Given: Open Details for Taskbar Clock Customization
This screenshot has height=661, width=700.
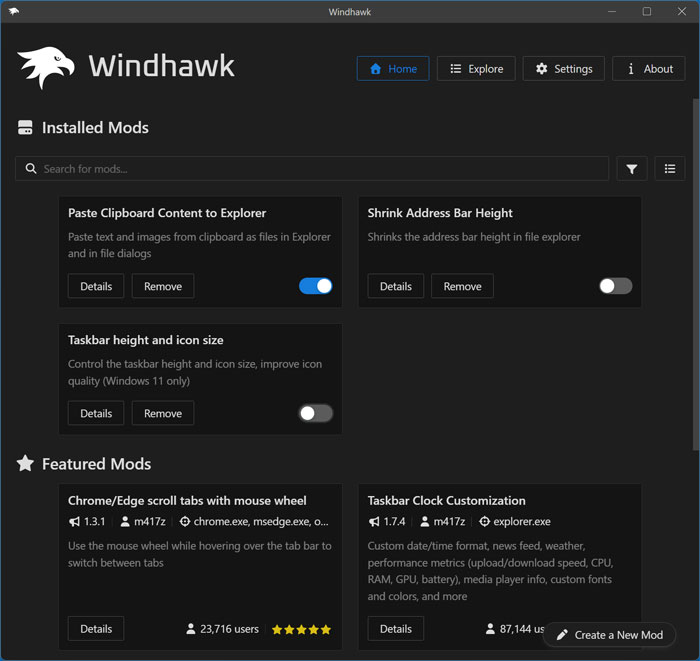Looking at the screenshot, I should tap(396, 629).
